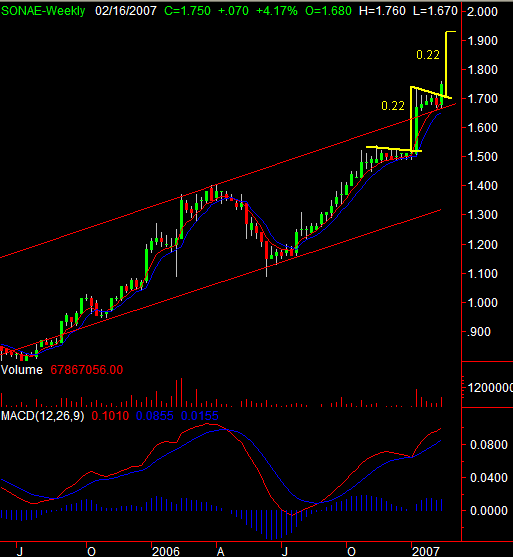Select the date 02/16/2007 in header
This screenshot has height=557, width=513.
click(126, 11)
